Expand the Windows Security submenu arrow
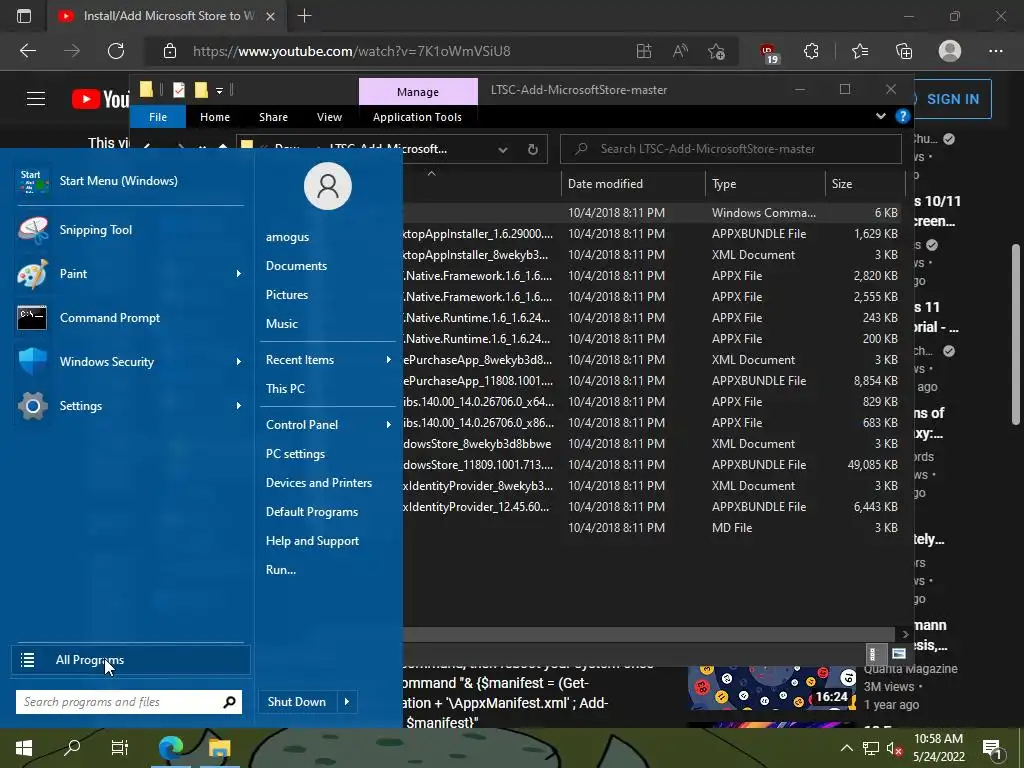 238,362
